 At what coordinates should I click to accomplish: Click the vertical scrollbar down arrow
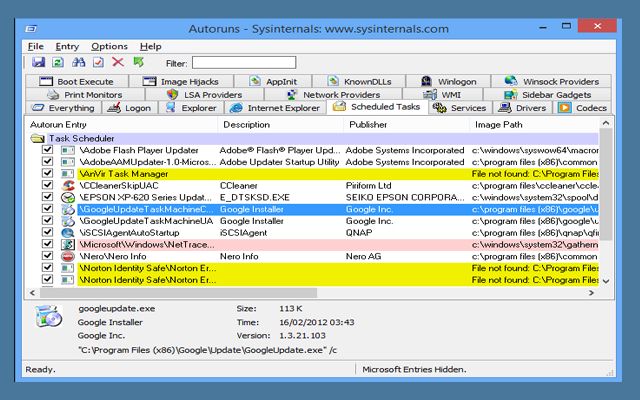click(x=606, y=281)
